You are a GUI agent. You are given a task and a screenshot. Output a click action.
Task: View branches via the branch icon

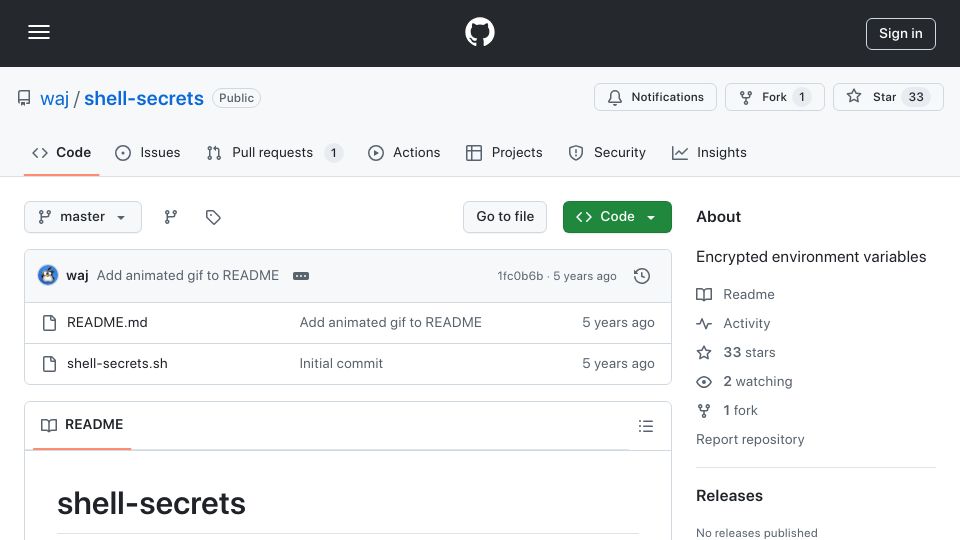pos(171,217)
